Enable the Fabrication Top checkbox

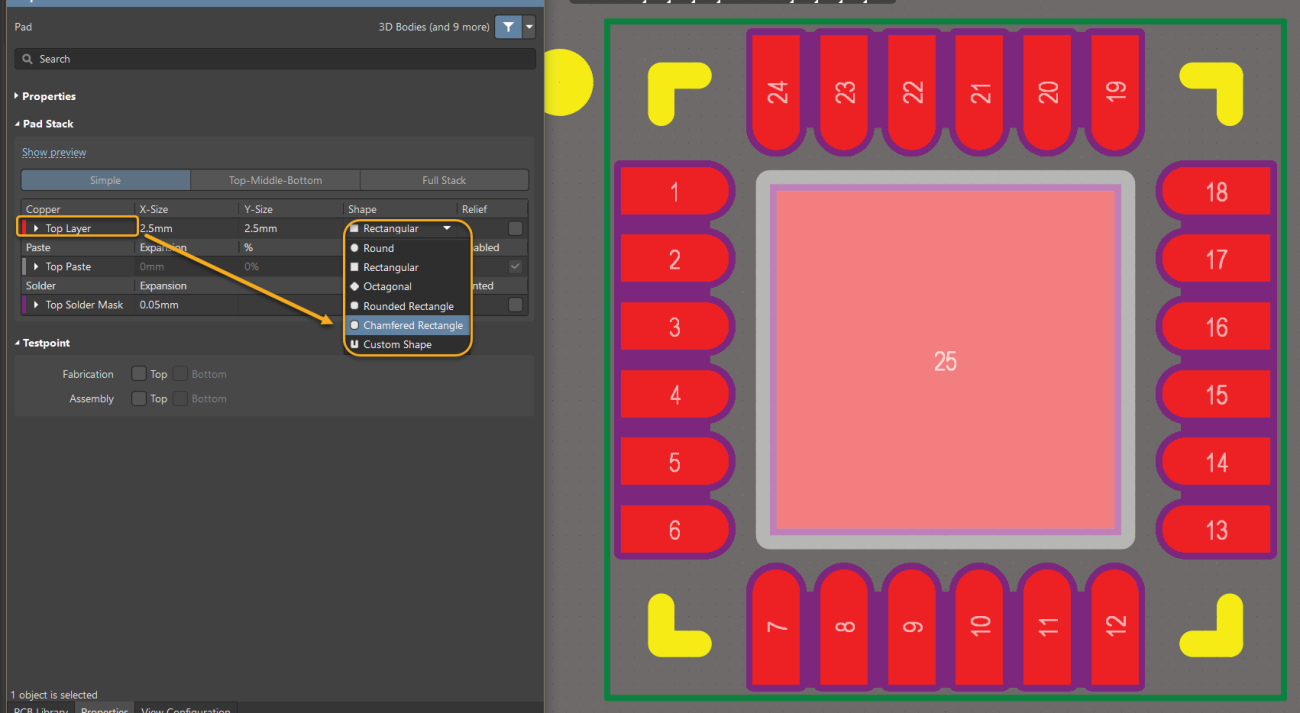click(139, 373)
